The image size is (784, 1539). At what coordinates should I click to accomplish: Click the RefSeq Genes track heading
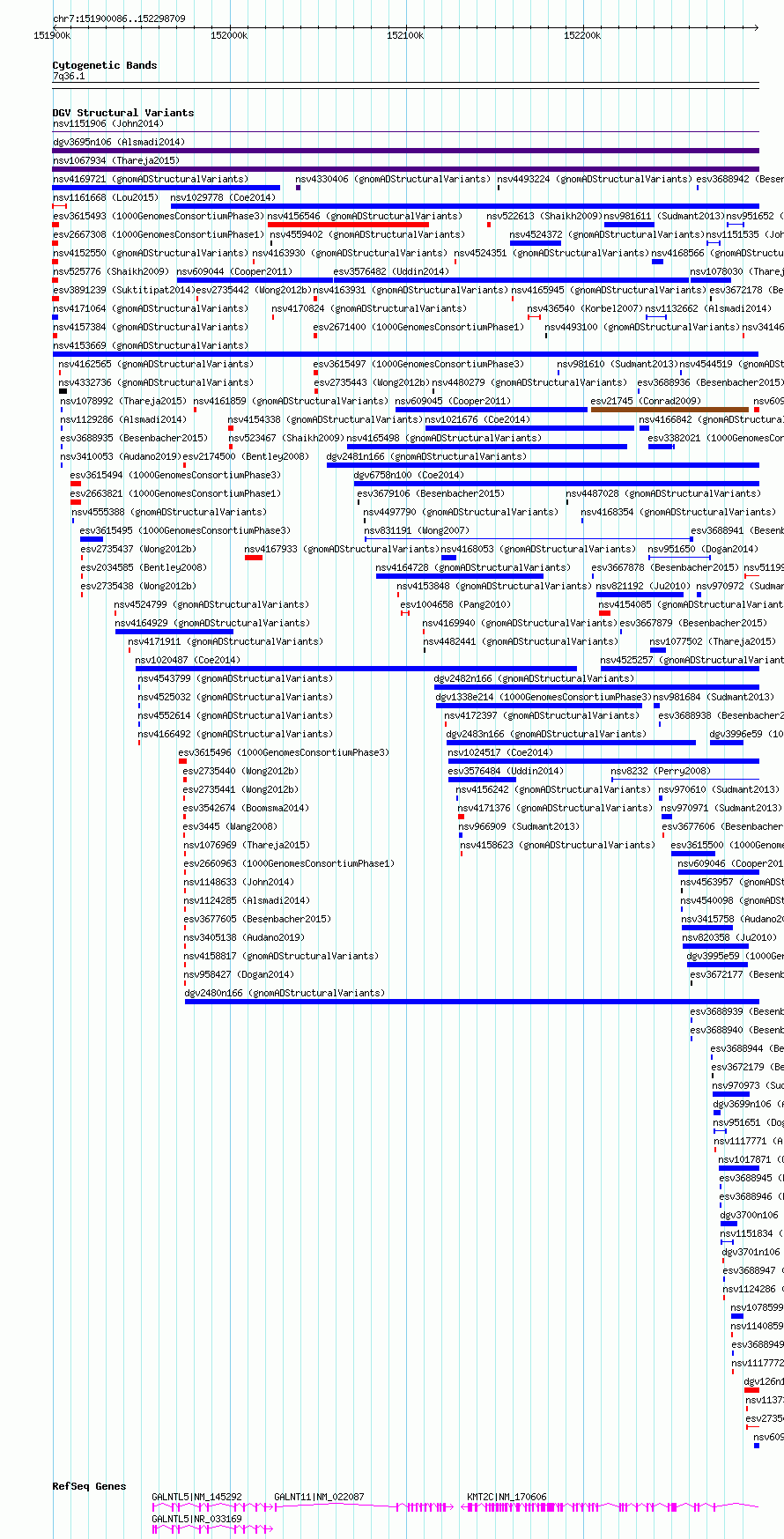tap(89, 1486)
